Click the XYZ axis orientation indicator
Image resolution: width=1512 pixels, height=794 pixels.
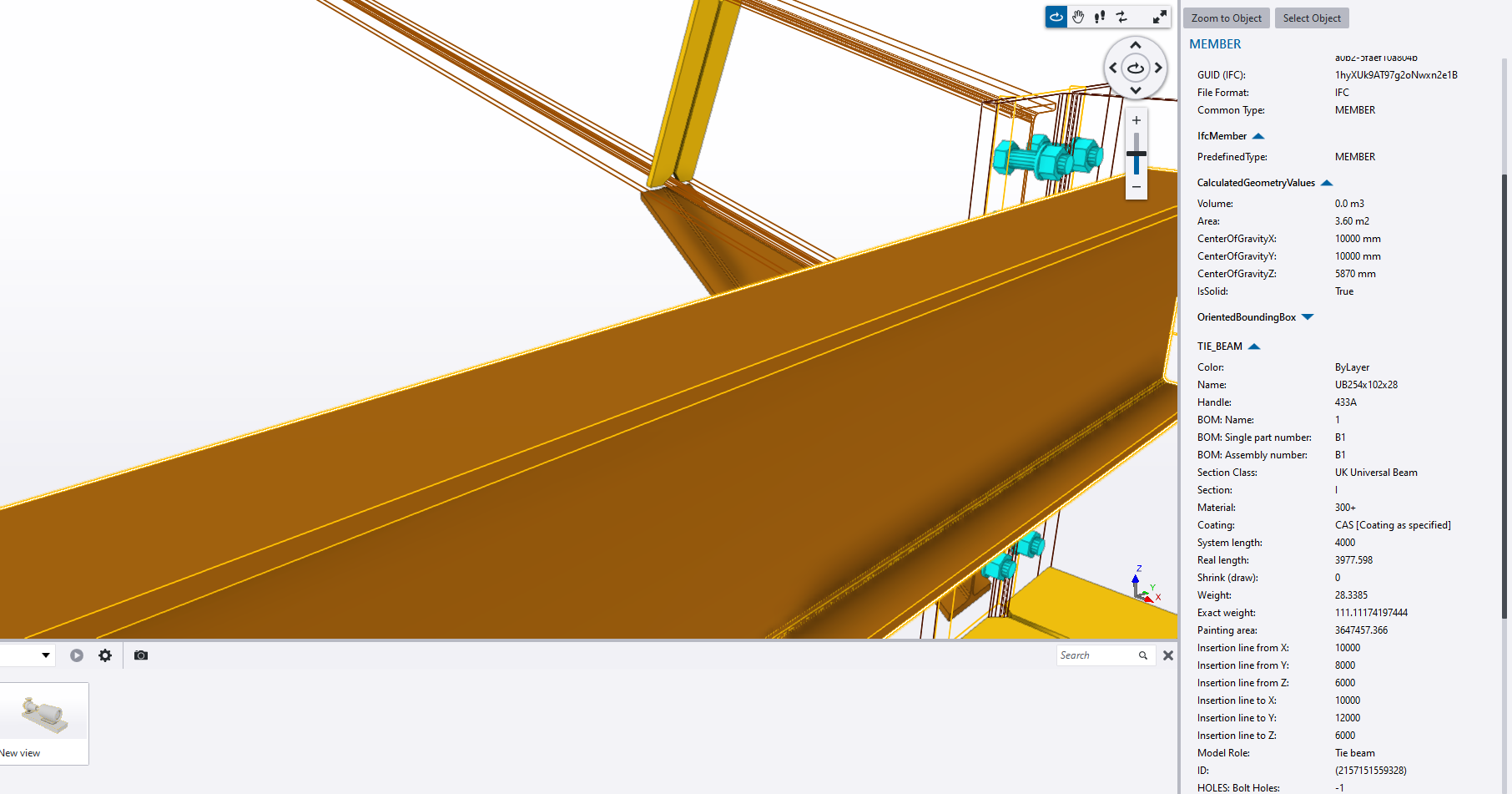(1144, 584)
